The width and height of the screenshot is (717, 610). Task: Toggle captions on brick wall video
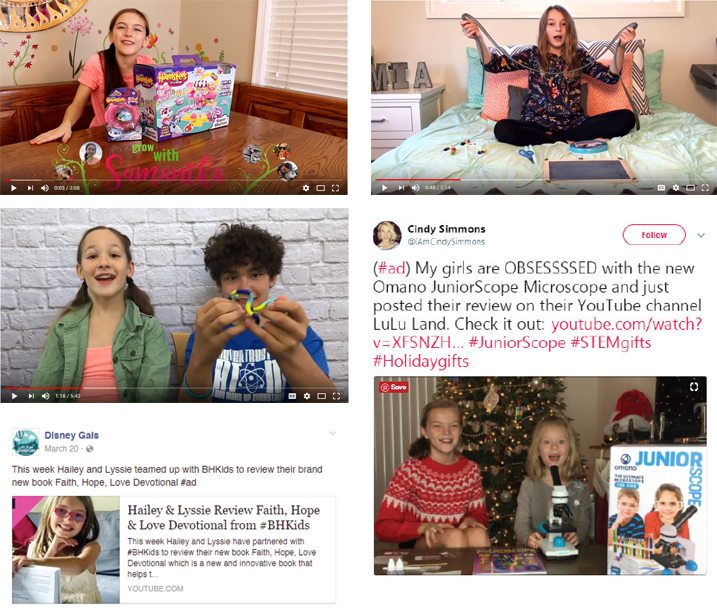click(x=292, y=396)
